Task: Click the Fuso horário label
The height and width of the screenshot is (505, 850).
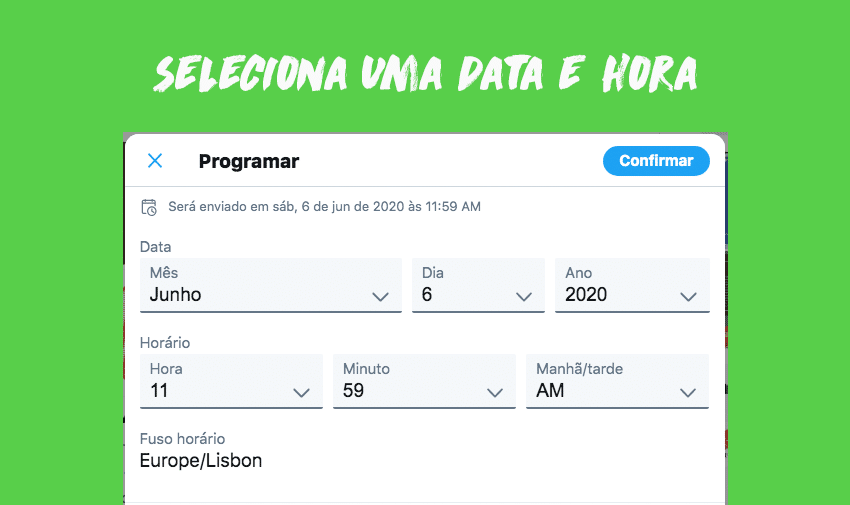Action: click(182, 439)
